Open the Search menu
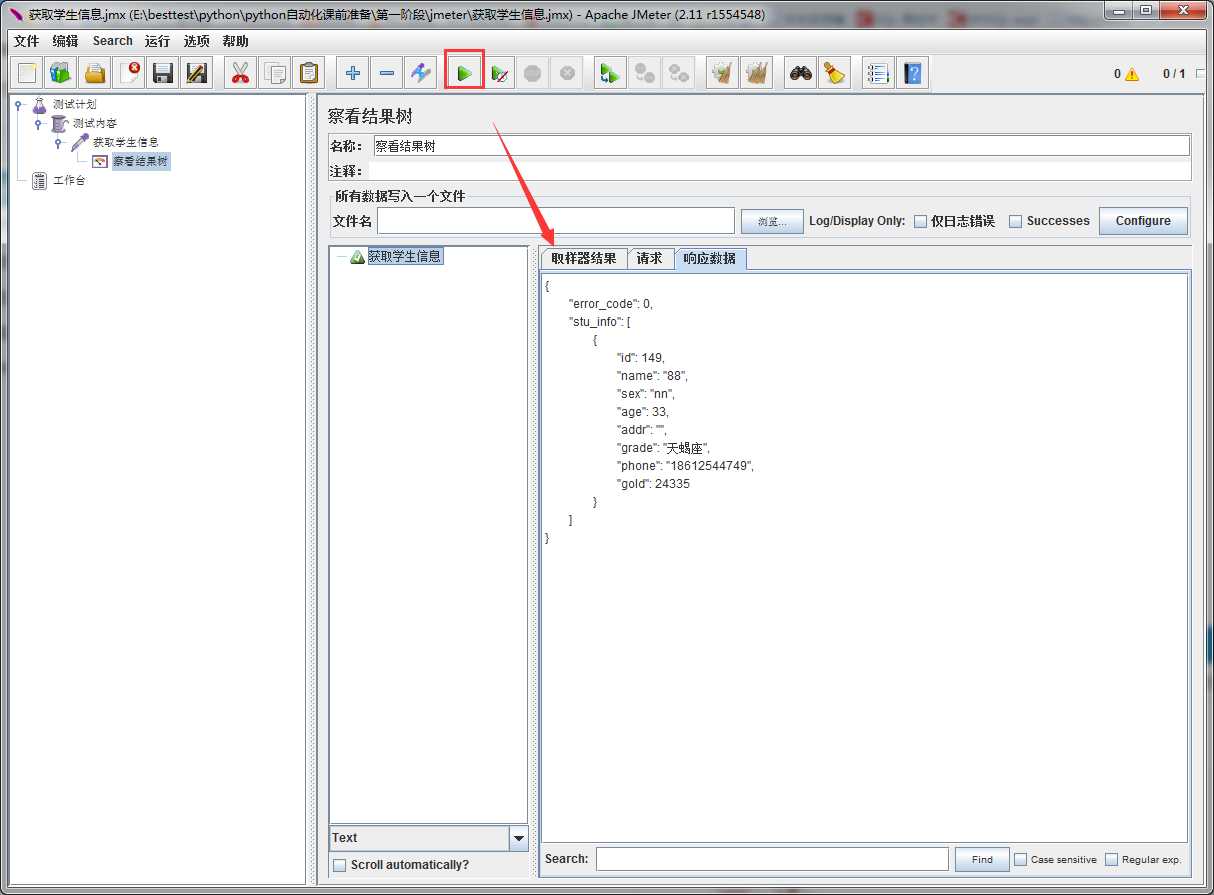1214x895 pixels. click(x=113, y=41)
